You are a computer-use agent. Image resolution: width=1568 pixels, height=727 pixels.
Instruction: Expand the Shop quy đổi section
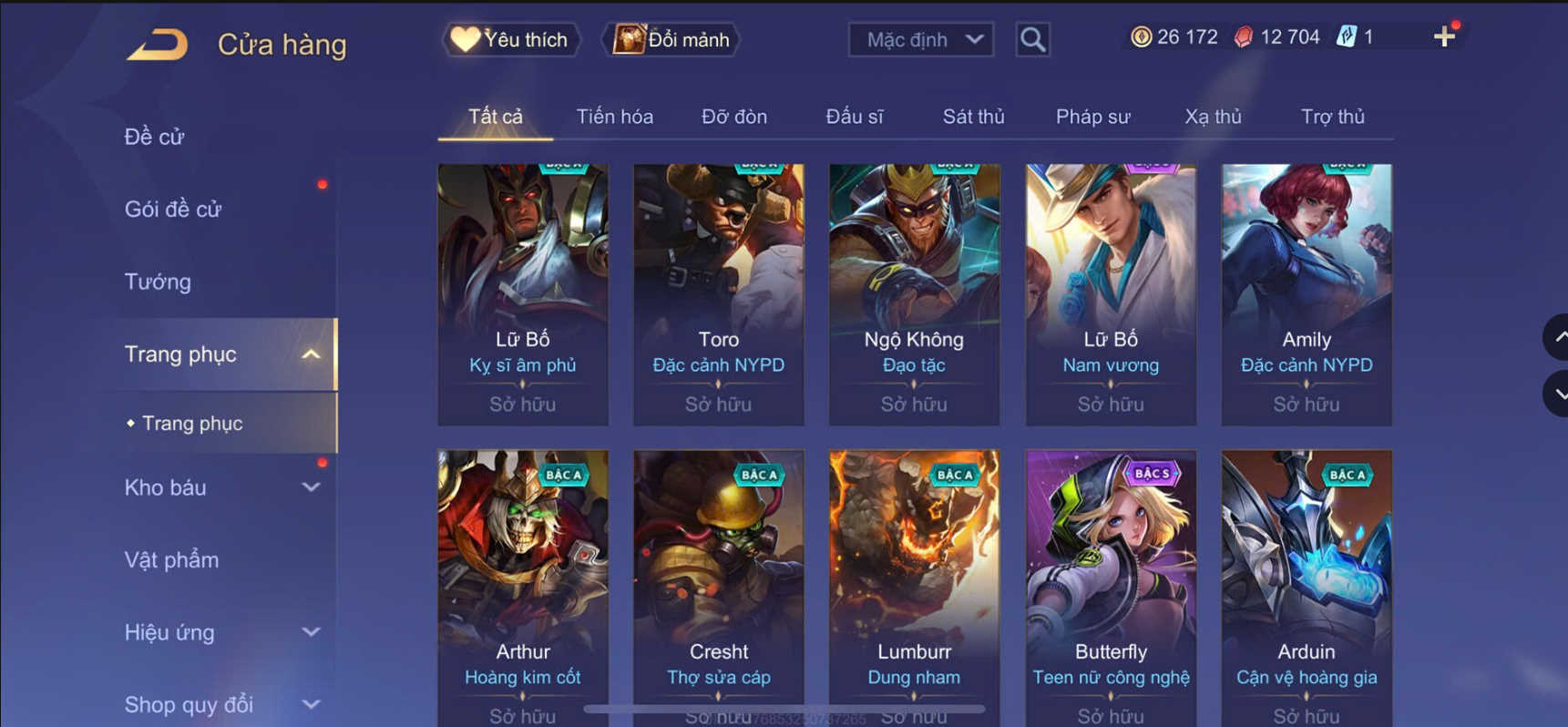(311, 704)
